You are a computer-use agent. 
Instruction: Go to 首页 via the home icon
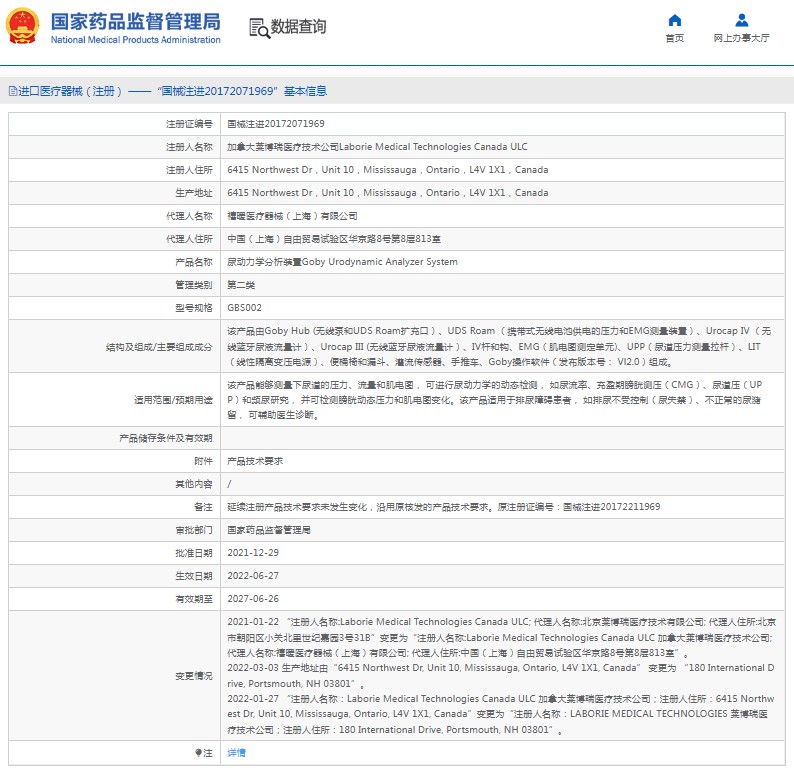pyautogui.click(x=674, y=20)
